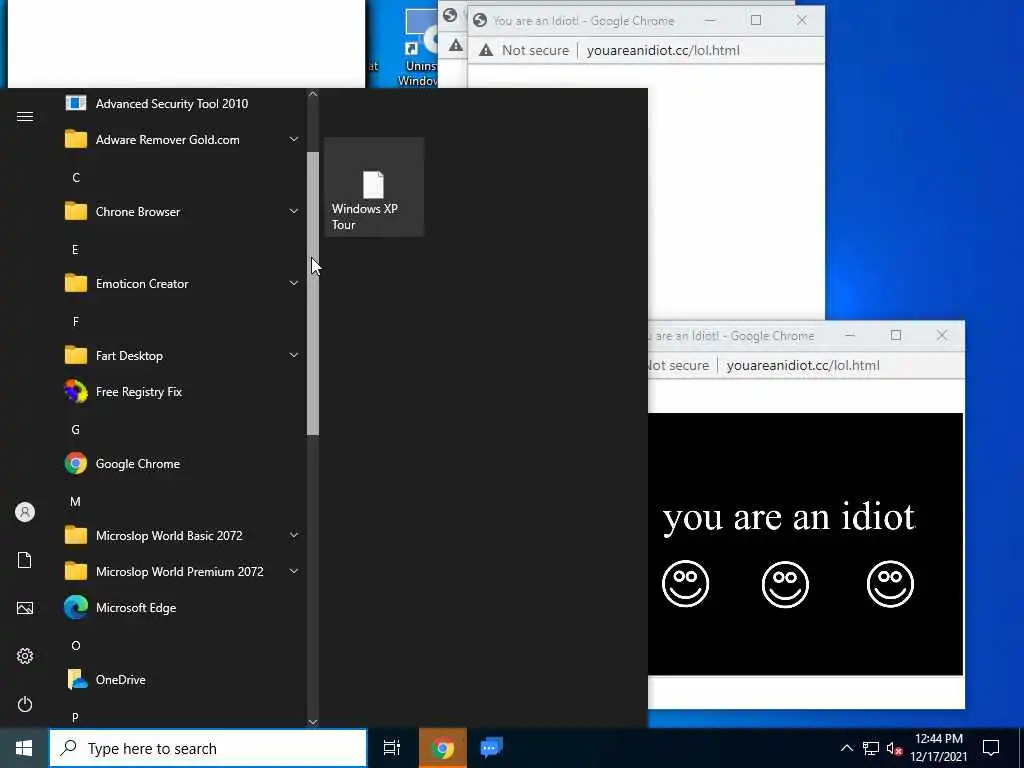This screenshot has width=1024, height=768.
Task: Click the Chrome taskbar icon
Action: tap(443, 748)
